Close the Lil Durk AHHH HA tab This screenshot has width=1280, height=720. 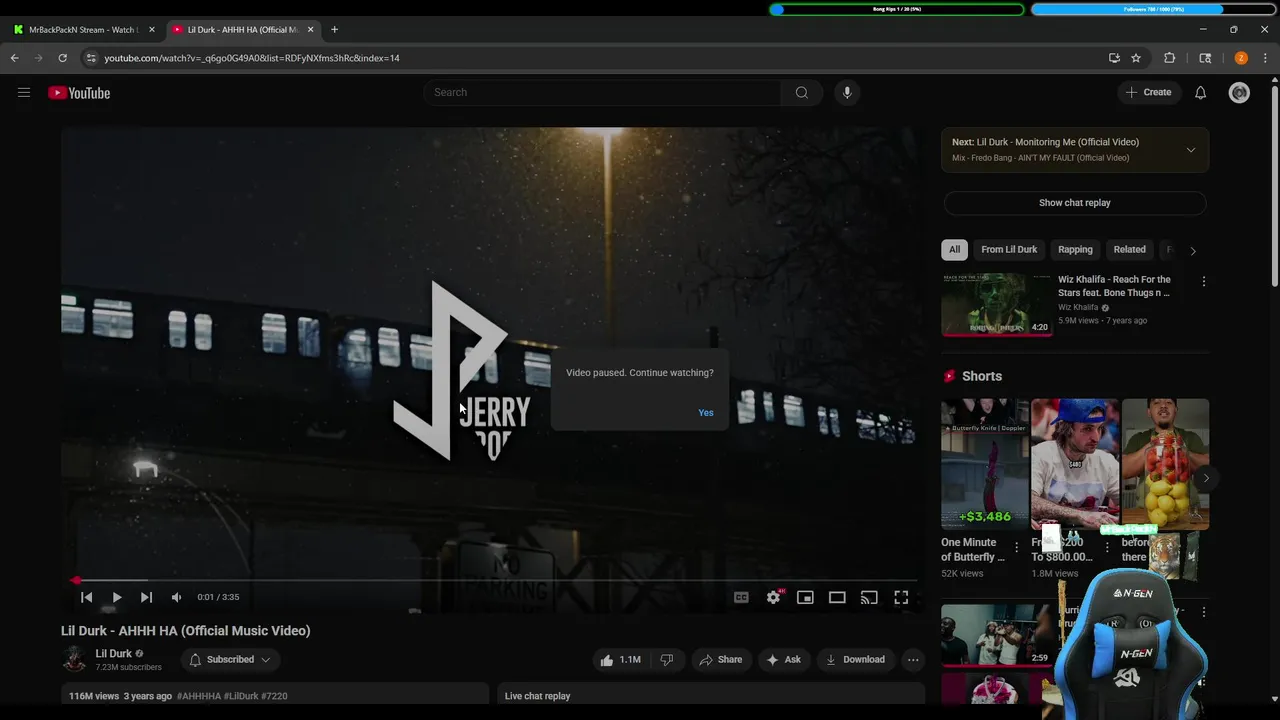tap(310, 30)
